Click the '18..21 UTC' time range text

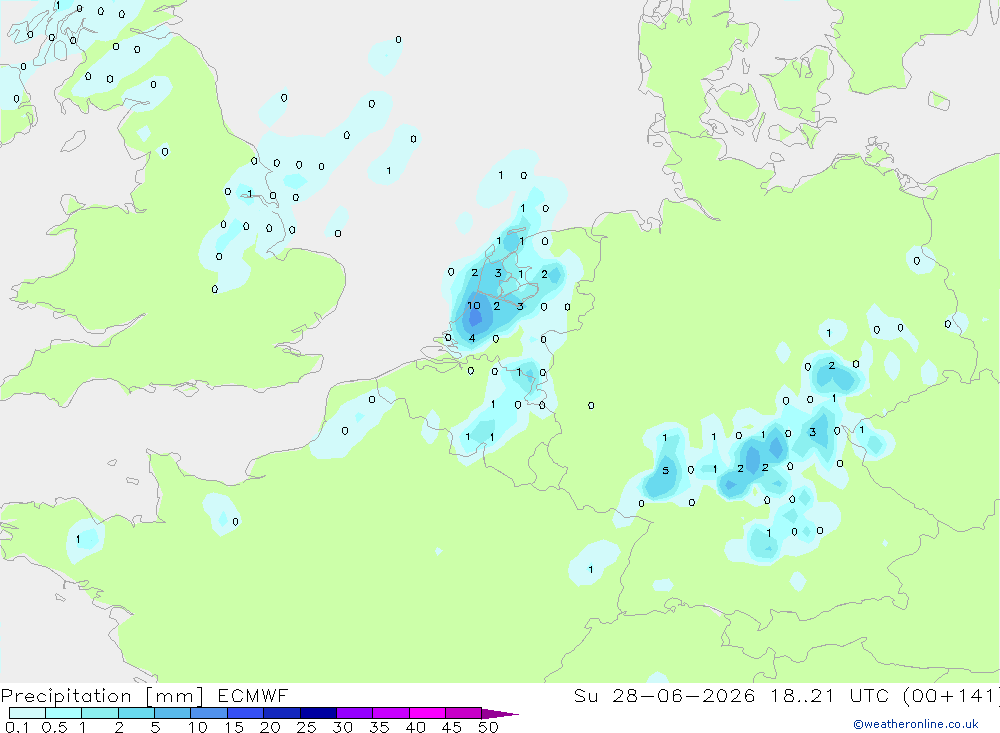pyautogui.click(x=829, y=695)
